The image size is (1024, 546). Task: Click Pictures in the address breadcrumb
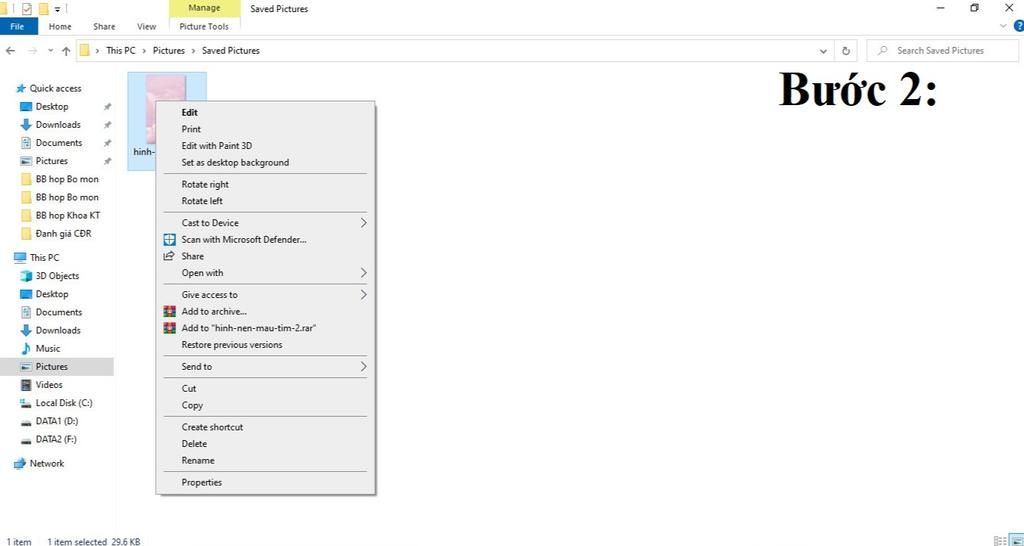[x=169, y=50]
